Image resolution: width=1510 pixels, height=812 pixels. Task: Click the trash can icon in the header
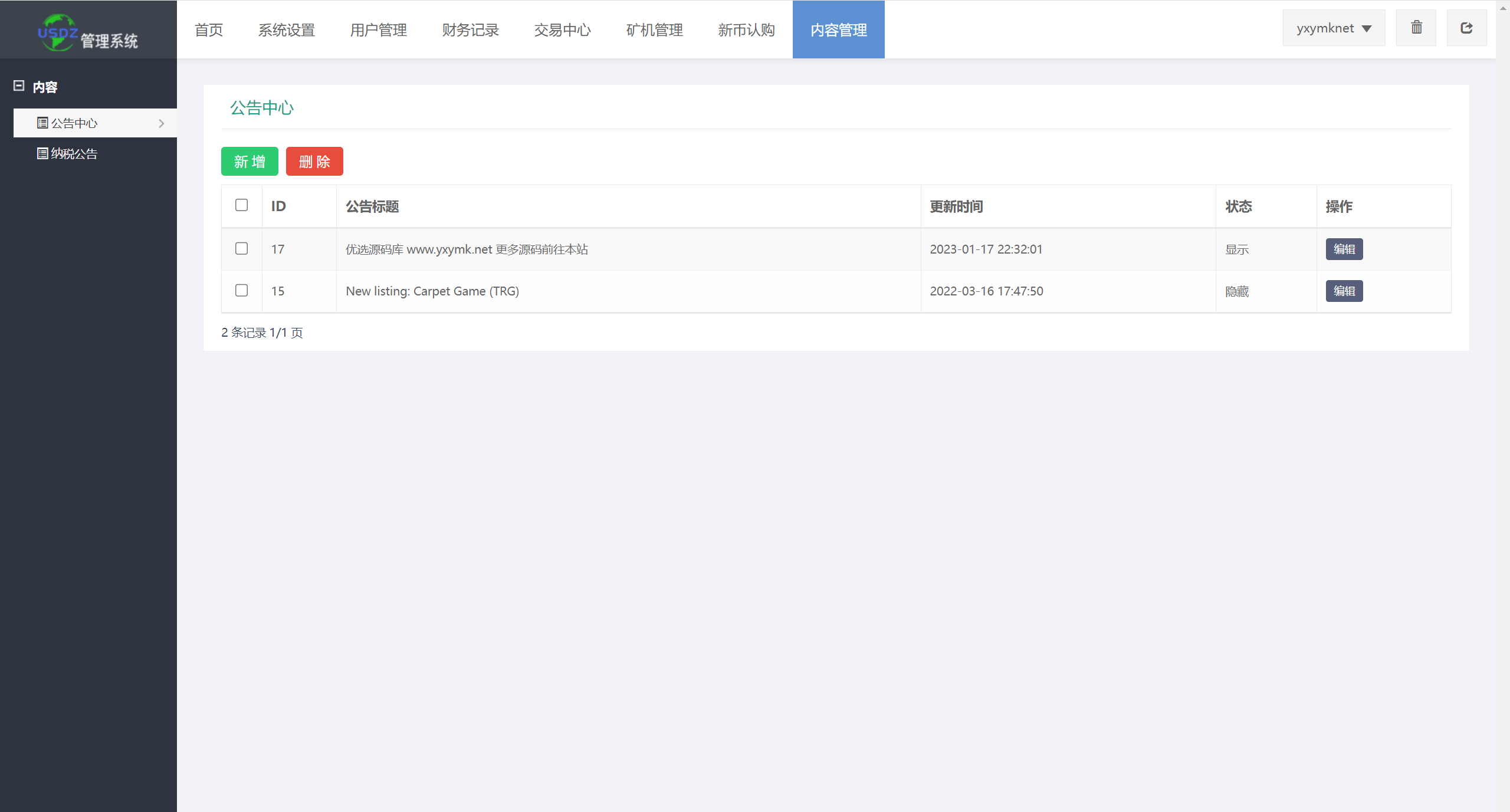pyautogui.click(x=1416, y=28)
